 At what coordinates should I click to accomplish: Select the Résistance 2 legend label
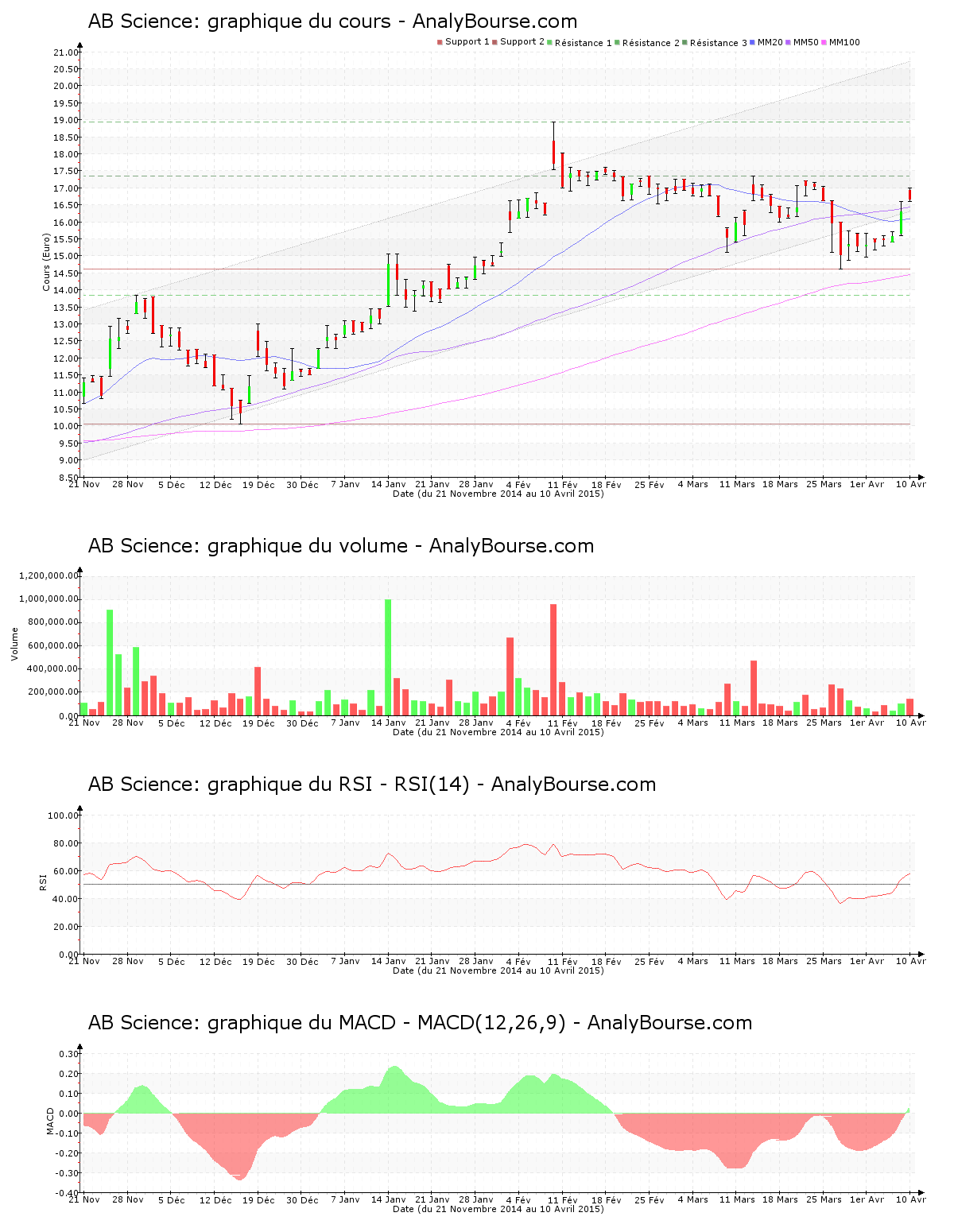651,43
